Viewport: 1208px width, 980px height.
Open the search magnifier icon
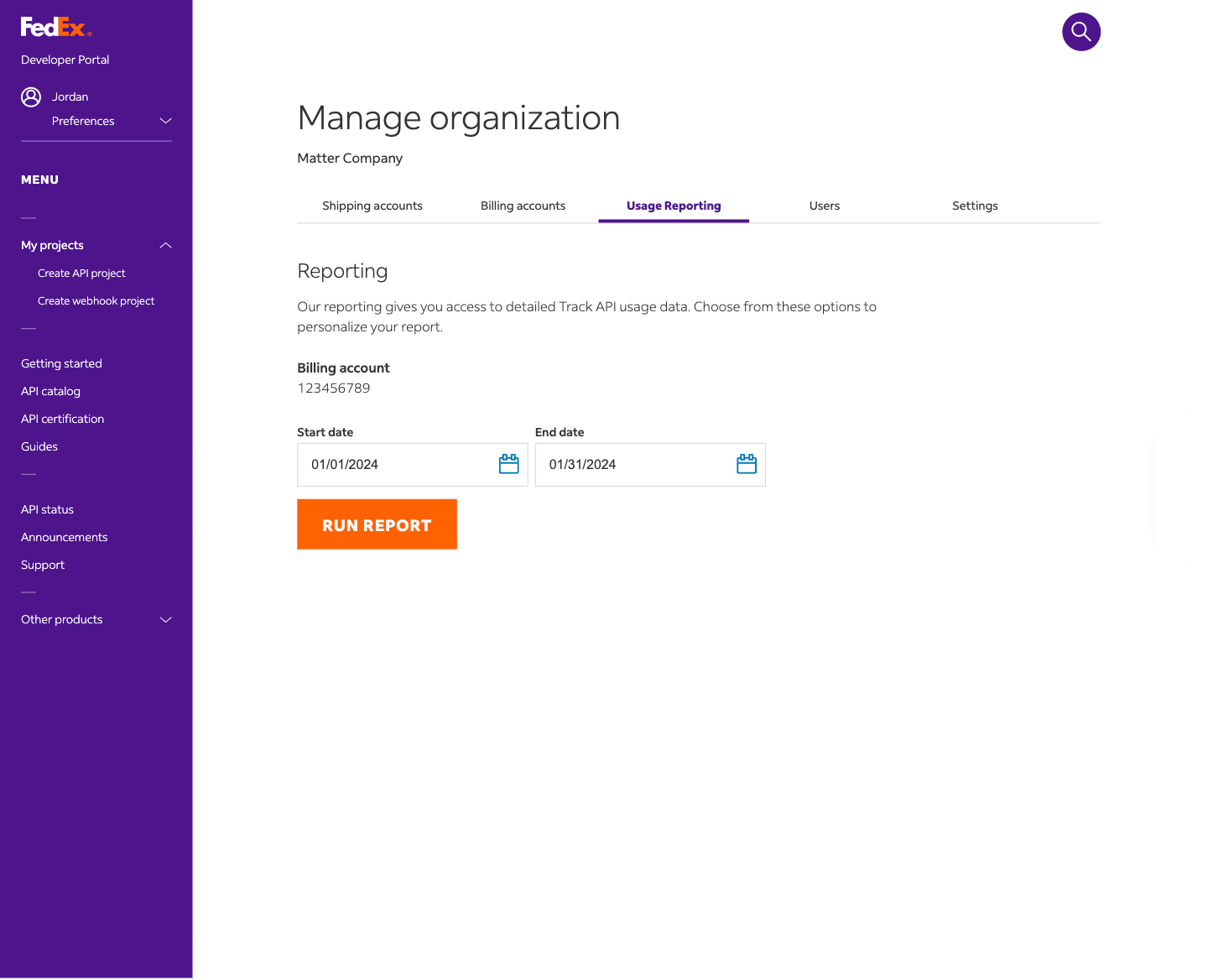[1081, 32]
